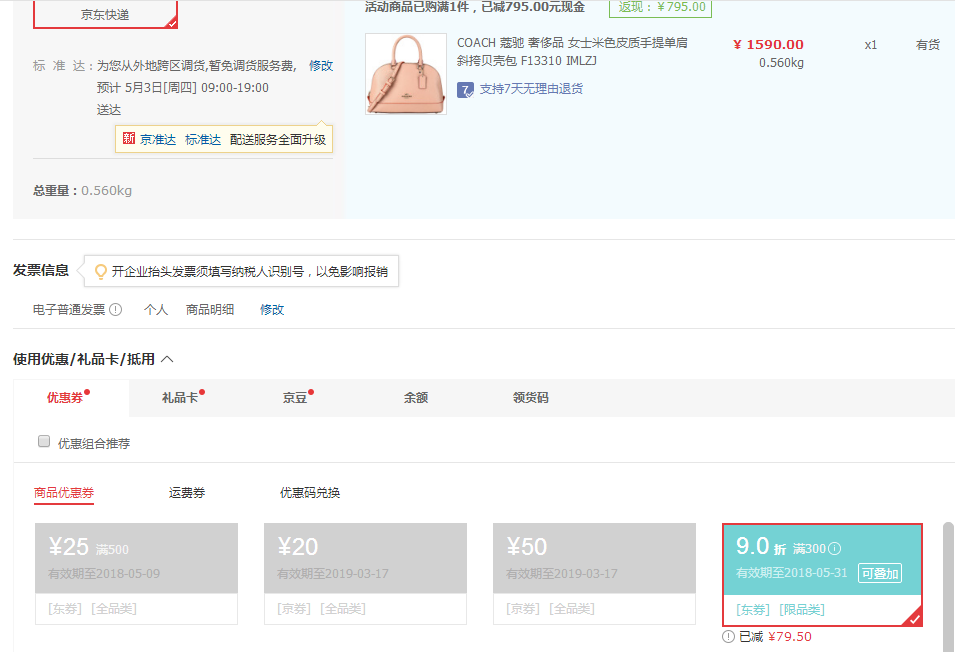This screenshot has height=652, width=955.
Task: Click the [东券] [限品类] coupon label
Action: coord(780,610)
